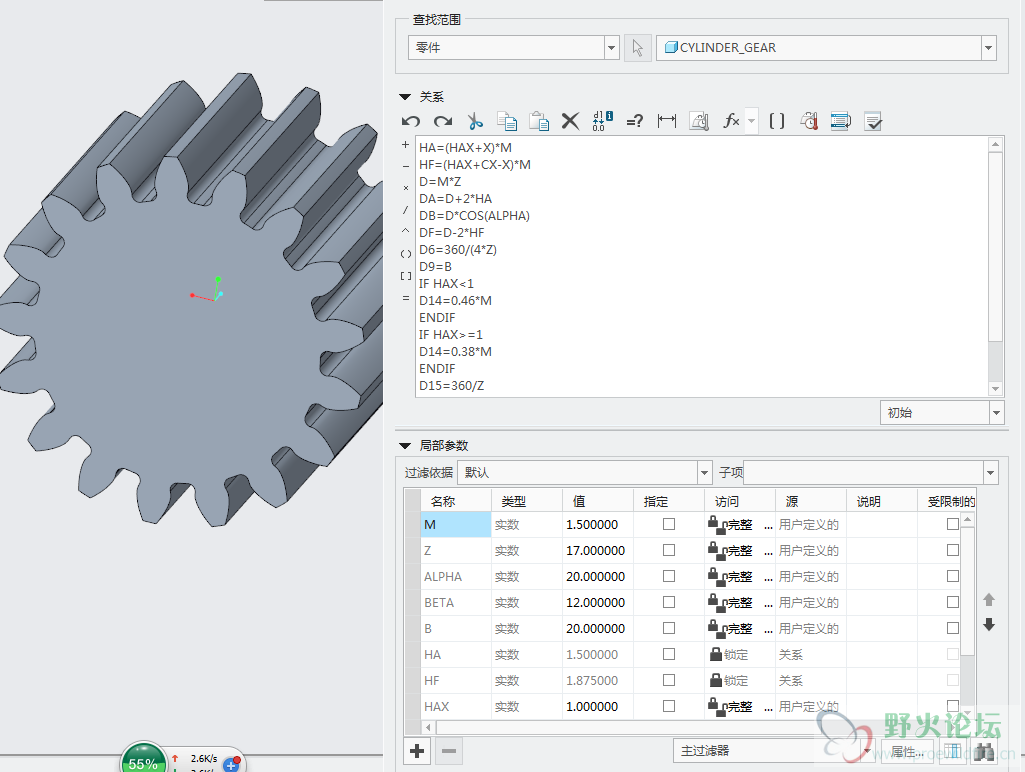Image resolution: width=1025 pixels, height=772 pixels.
Task: Click the multiply operator beside relations editor
Action: coord(405,188)
